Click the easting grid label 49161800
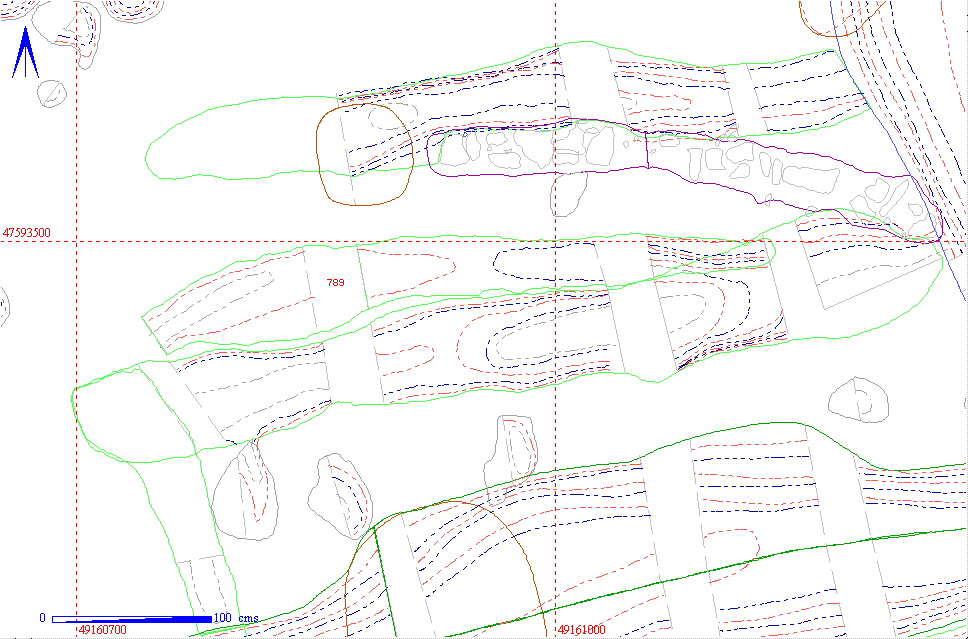The height and width of the screenshot is (639, 968). click(x=582, y=630)
